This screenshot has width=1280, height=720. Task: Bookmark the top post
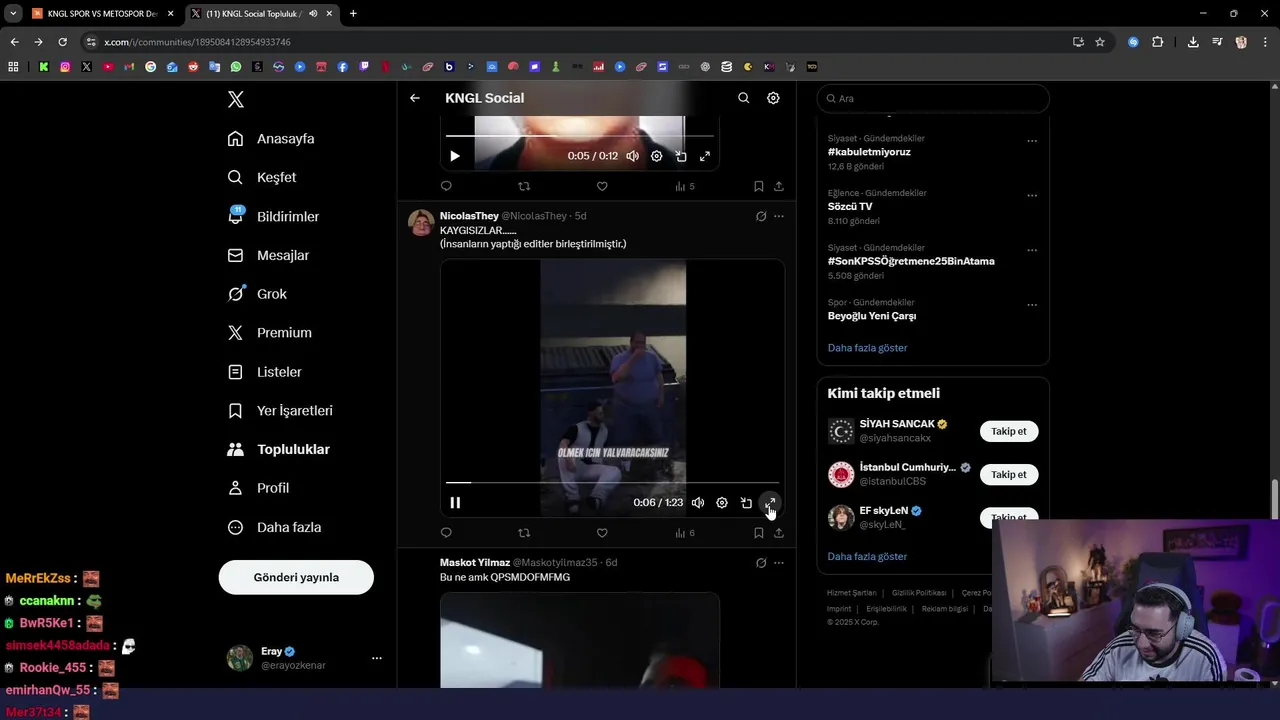759,186
